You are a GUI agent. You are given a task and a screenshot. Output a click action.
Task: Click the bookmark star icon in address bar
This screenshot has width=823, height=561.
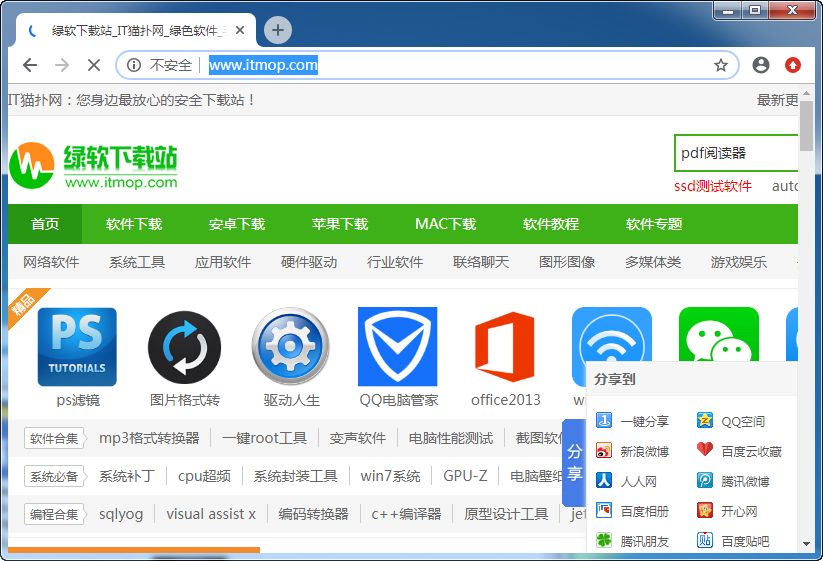pyautogui.click(x=720, y=65)
